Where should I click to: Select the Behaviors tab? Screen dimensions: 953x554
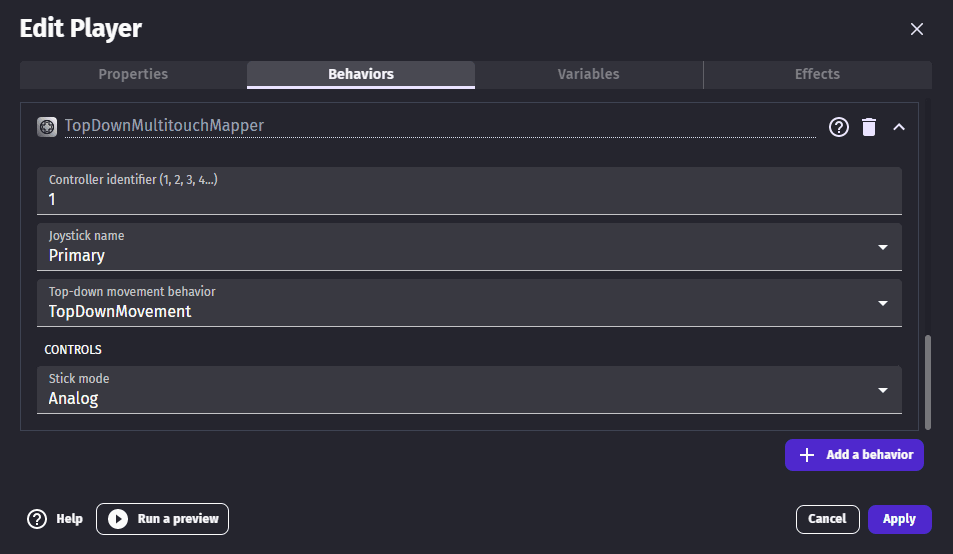(361, 74)
